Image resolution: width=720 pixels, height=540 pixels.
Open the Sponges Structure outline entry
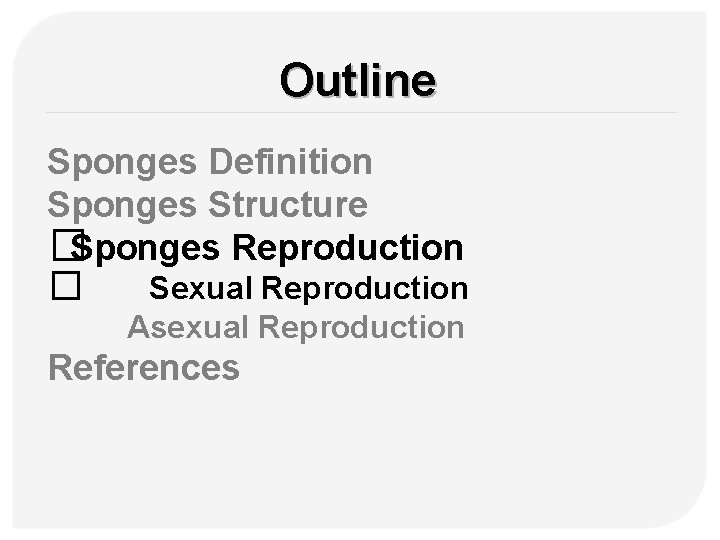pos(207,204)
